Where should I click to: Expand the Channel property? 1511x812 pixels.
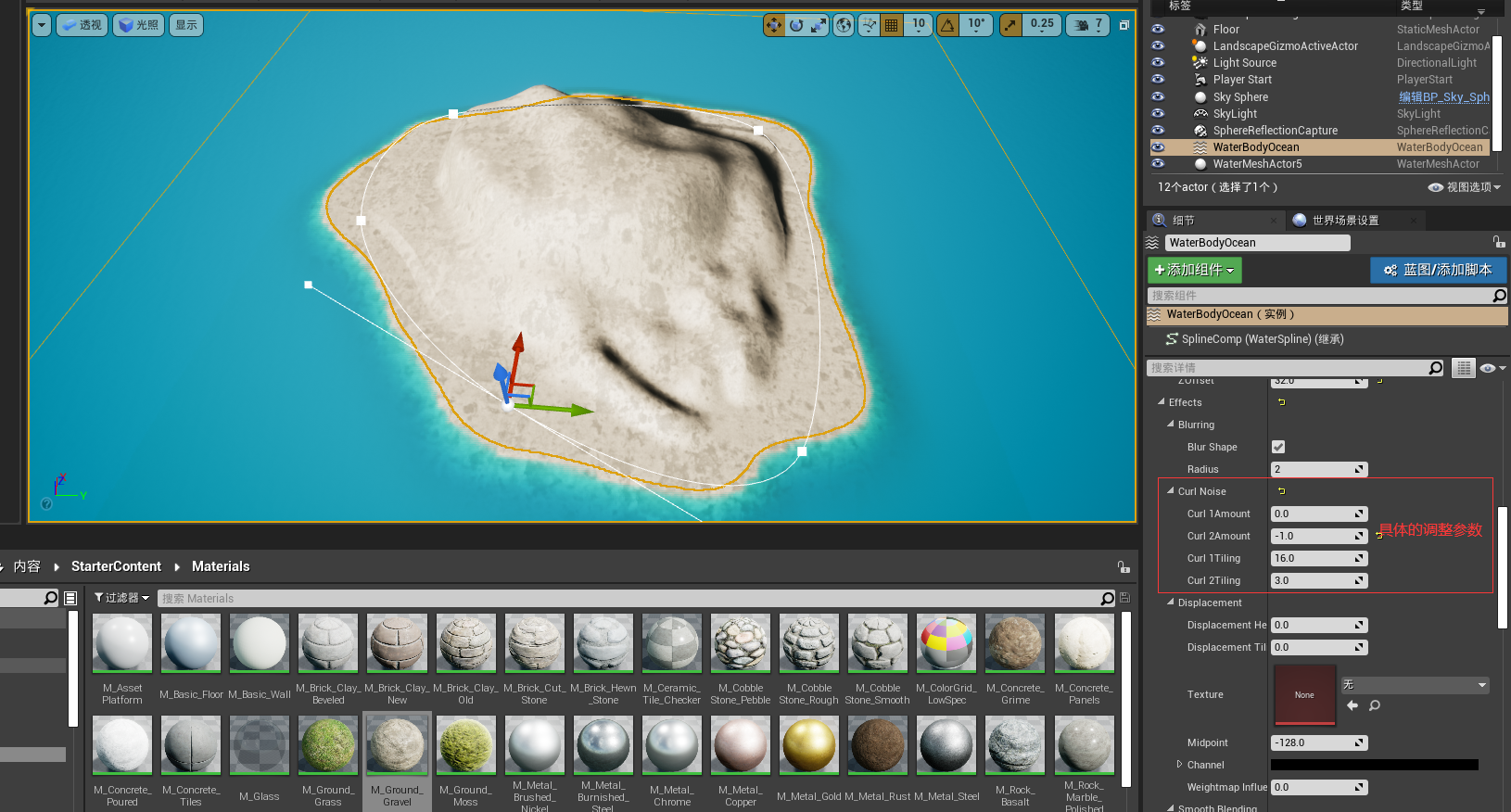pyautogui.click(x=1179, y=765)
